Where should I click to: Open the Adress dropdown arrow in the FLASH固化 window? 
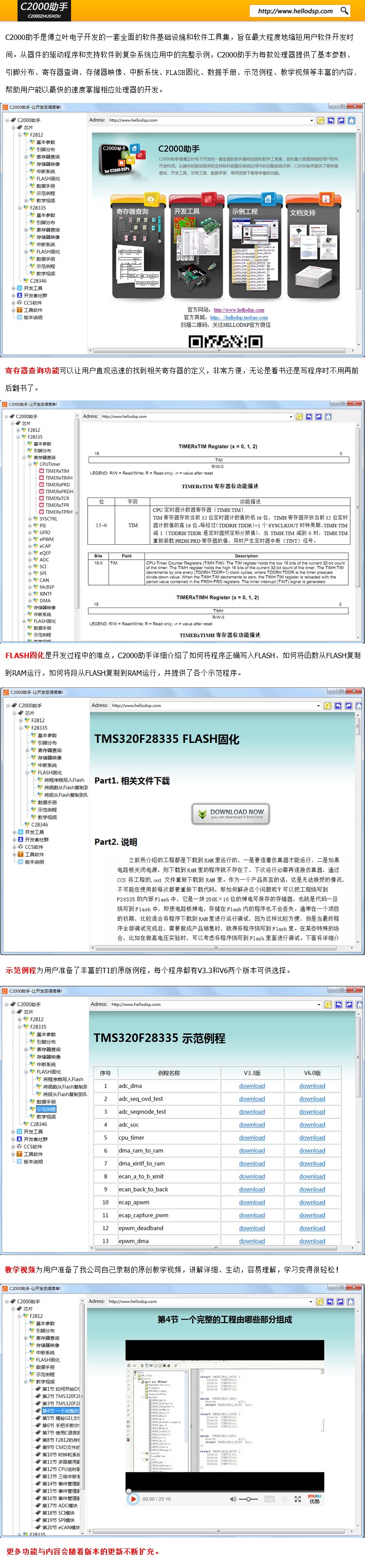(319, 706)
